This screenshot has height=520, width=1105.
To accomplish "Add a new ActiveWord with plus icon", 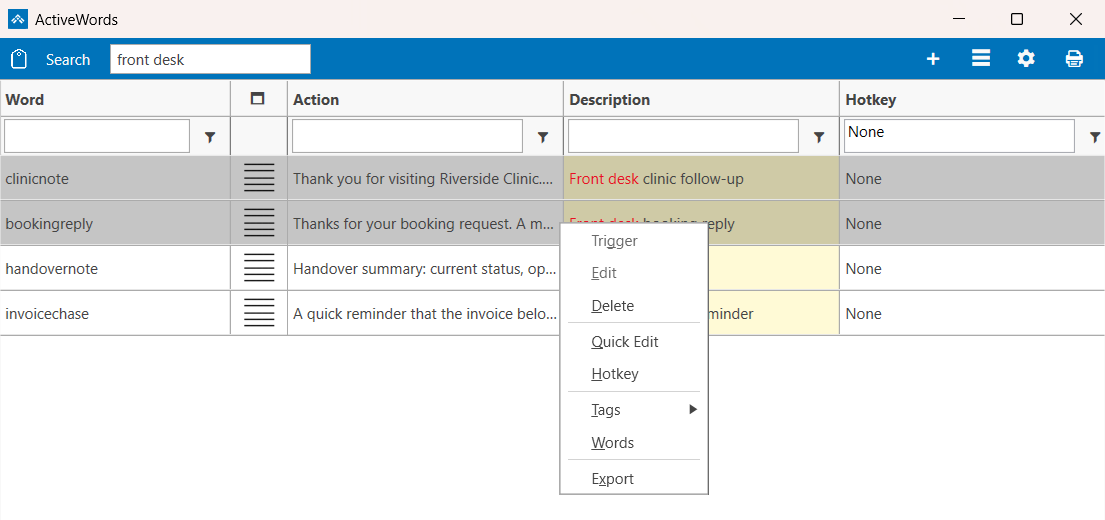I will [x=933, y=59].
